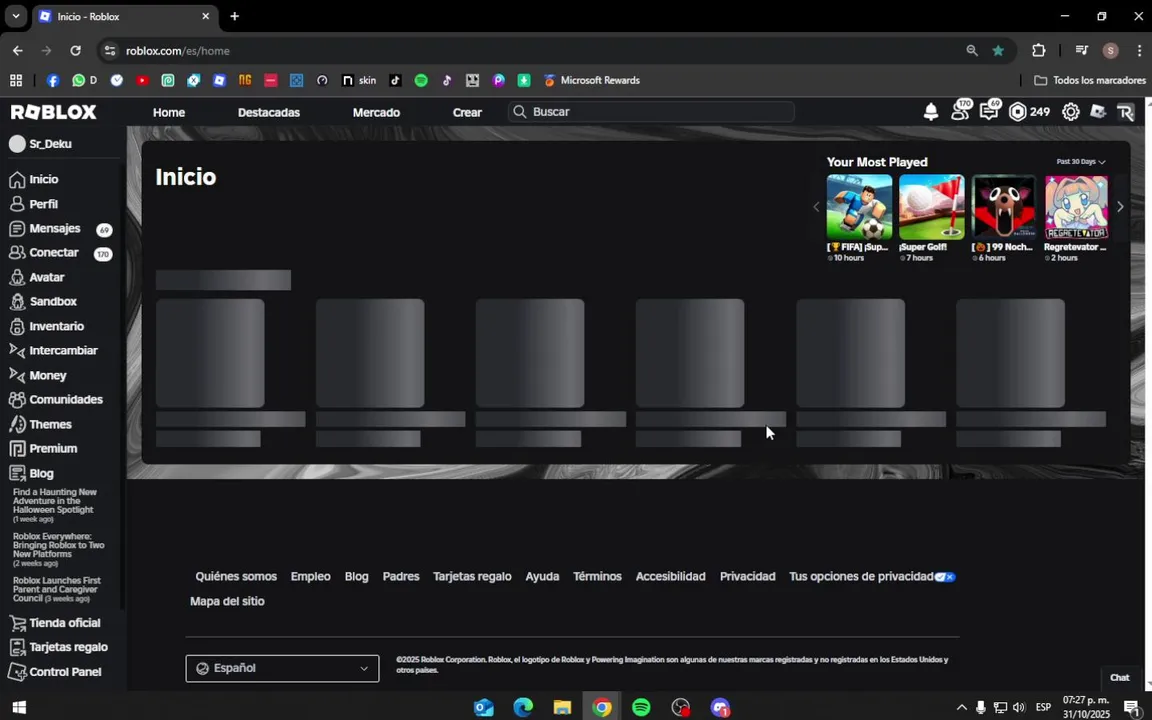
Task: Click the Buscar search field
Action: pyautogui.click(x=651, y=112)
